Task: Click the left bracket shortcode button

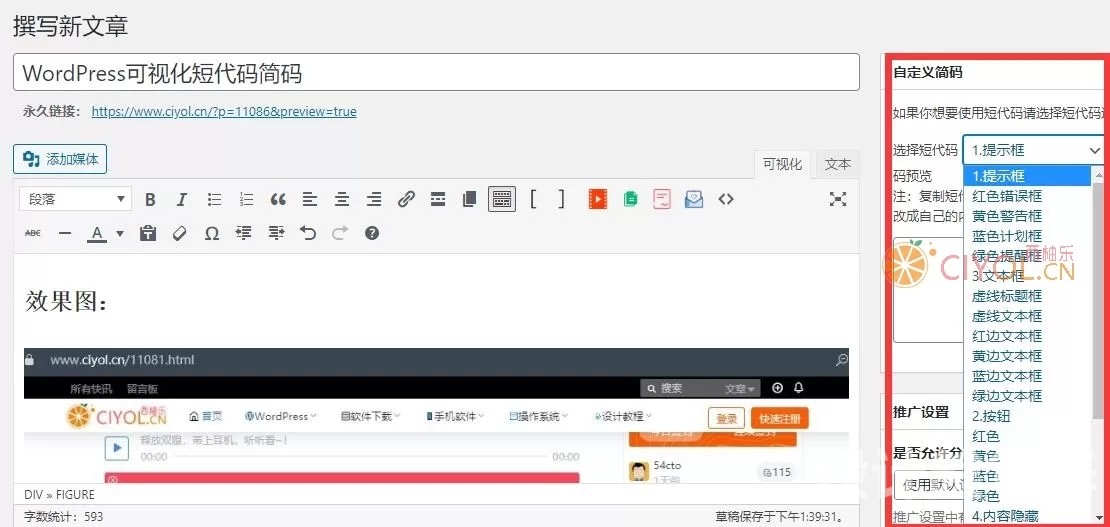Action: 533,200
